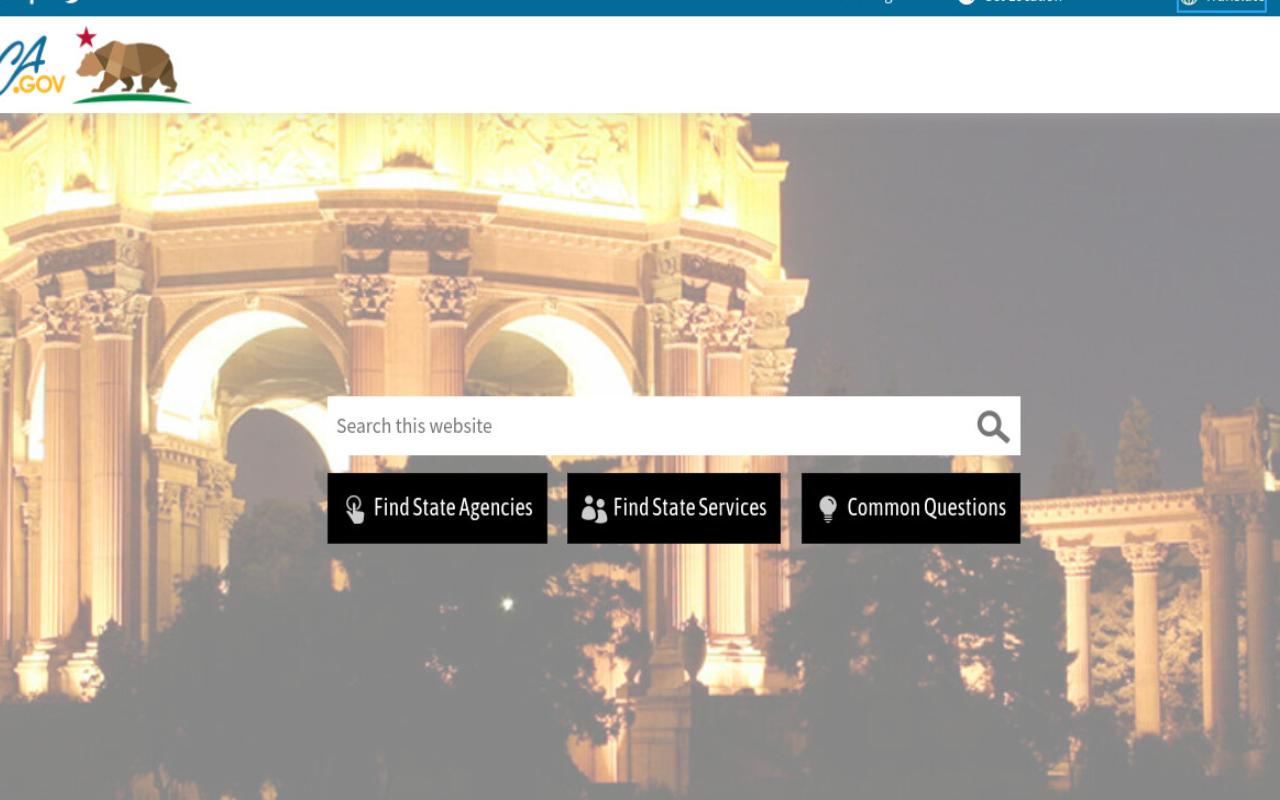Screen dimensions: 1280x800
Task: Open Find State Agencies
Action: [x=437, y=508]
